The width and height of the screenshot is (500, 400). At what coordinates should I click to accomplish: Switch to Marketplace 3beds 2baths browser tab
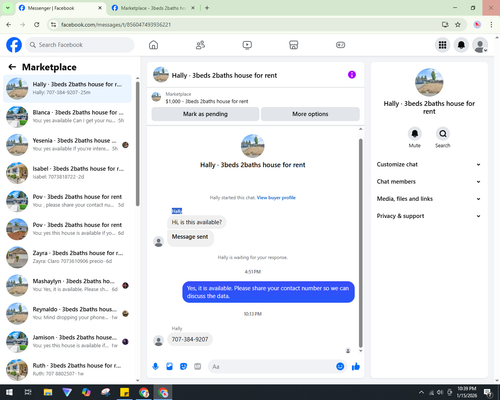coord(153,8)
